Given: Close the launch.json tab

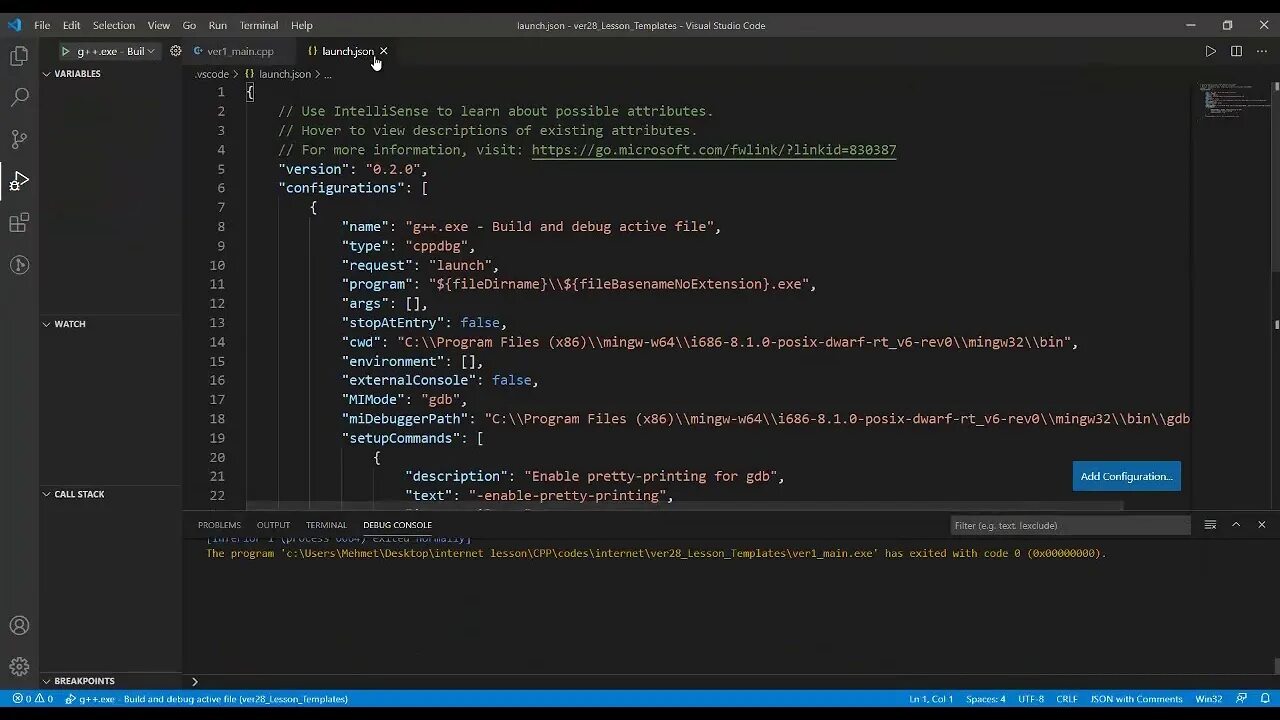Looking at the screenshot, I should point(383,51).
